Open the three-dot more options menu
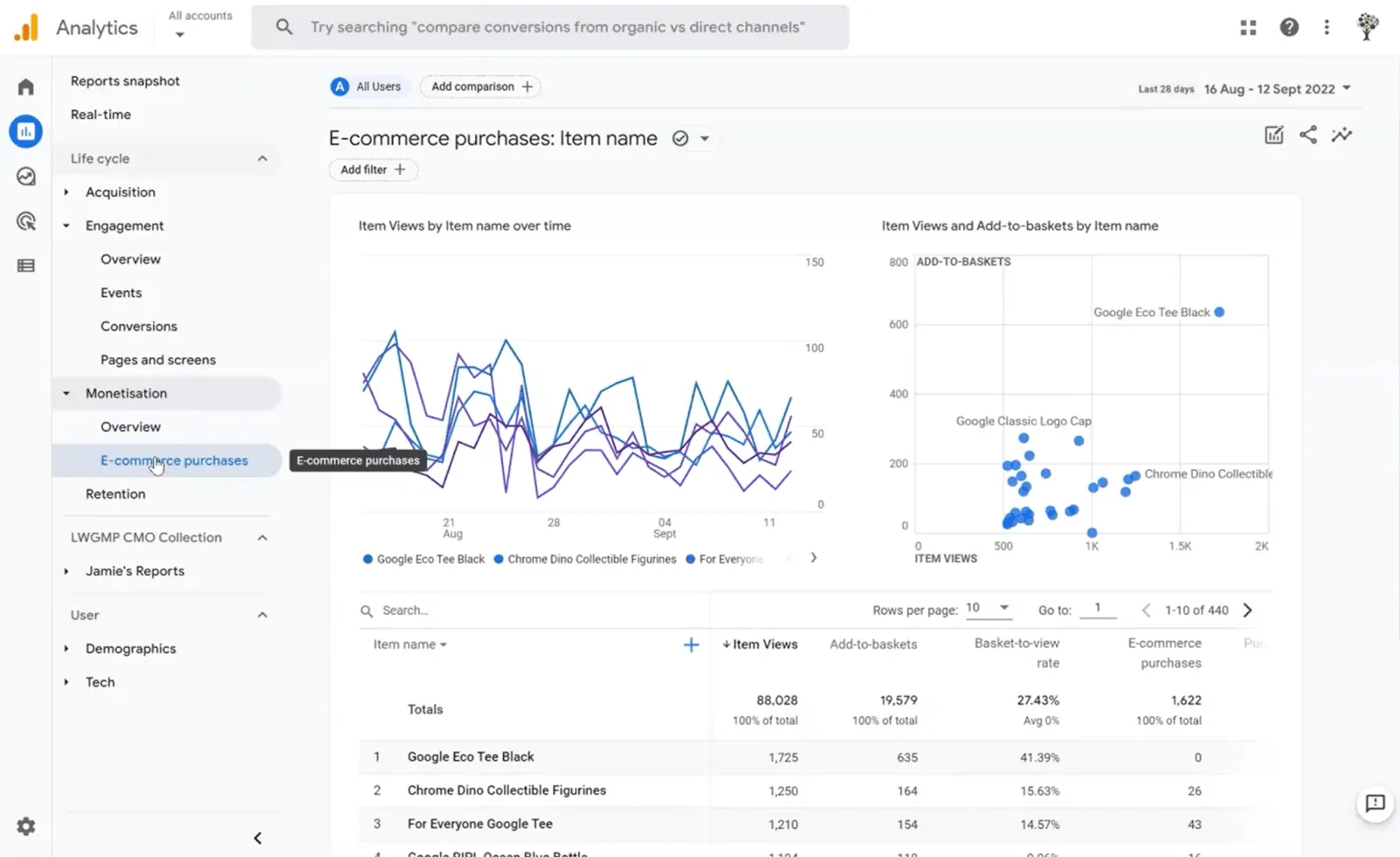The image size is (1400, 857). 1326,27
